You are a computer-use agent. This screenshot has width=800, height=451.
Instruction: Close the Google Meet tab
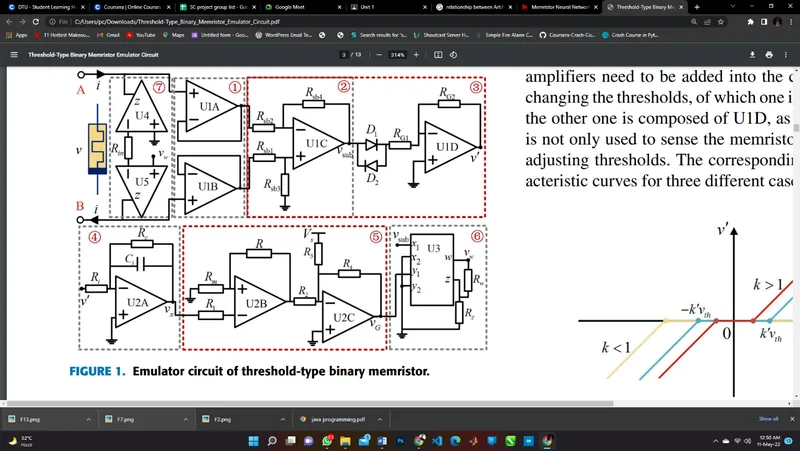[x=339, y=7]
